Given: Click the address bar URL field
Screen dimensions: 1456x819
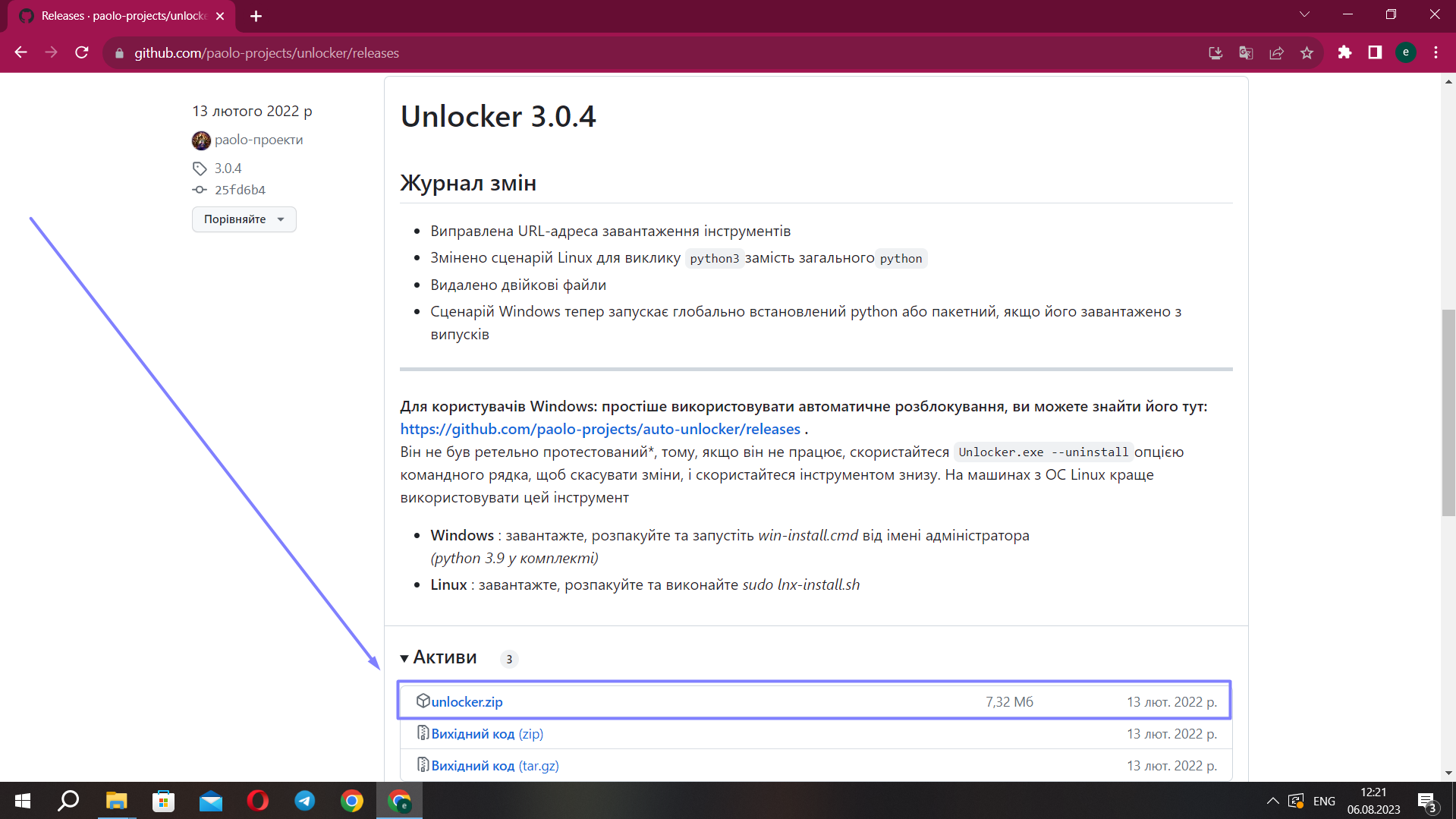Looking at the screenshot, I should (653, 53).
